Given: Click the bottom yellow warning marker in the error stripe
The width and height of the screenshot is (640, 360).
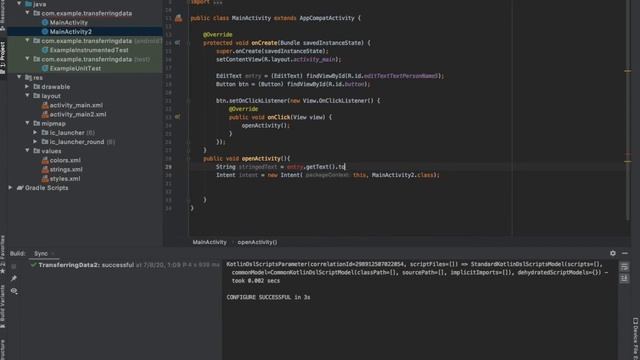Looking at the screenshot, I should [x=628, y=162].
